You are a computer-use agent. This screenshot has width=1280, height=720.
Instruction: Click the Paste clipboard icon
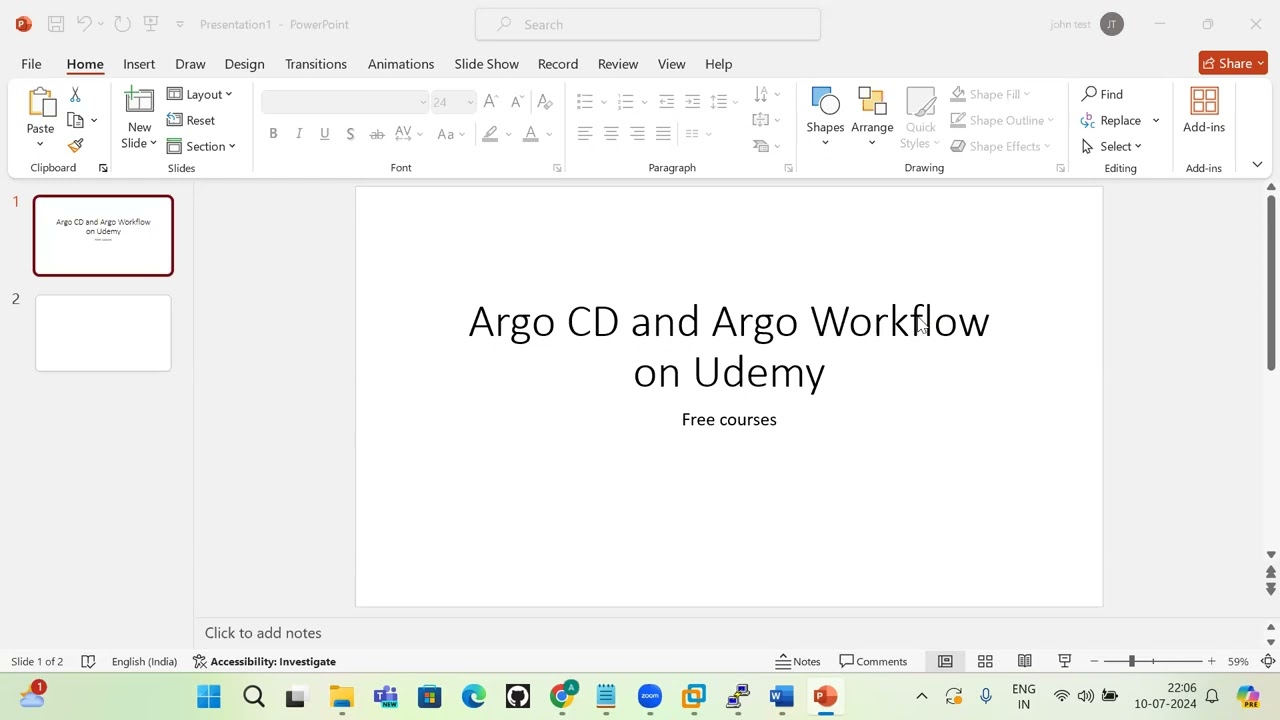tap(40, 103)
